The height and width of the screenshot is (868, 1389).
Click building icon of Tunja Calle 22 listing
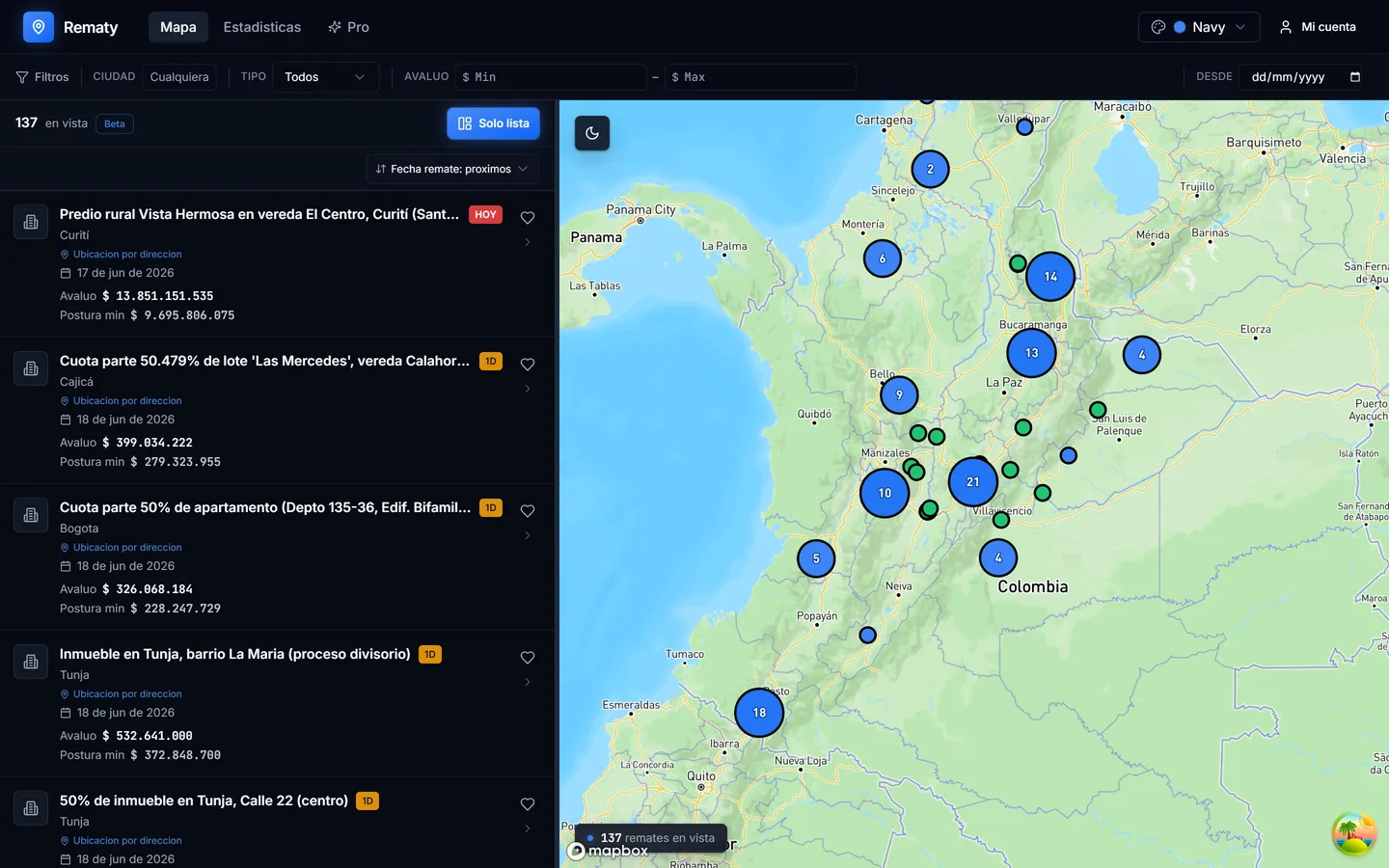pyautogui.click(x=31, y=808)
